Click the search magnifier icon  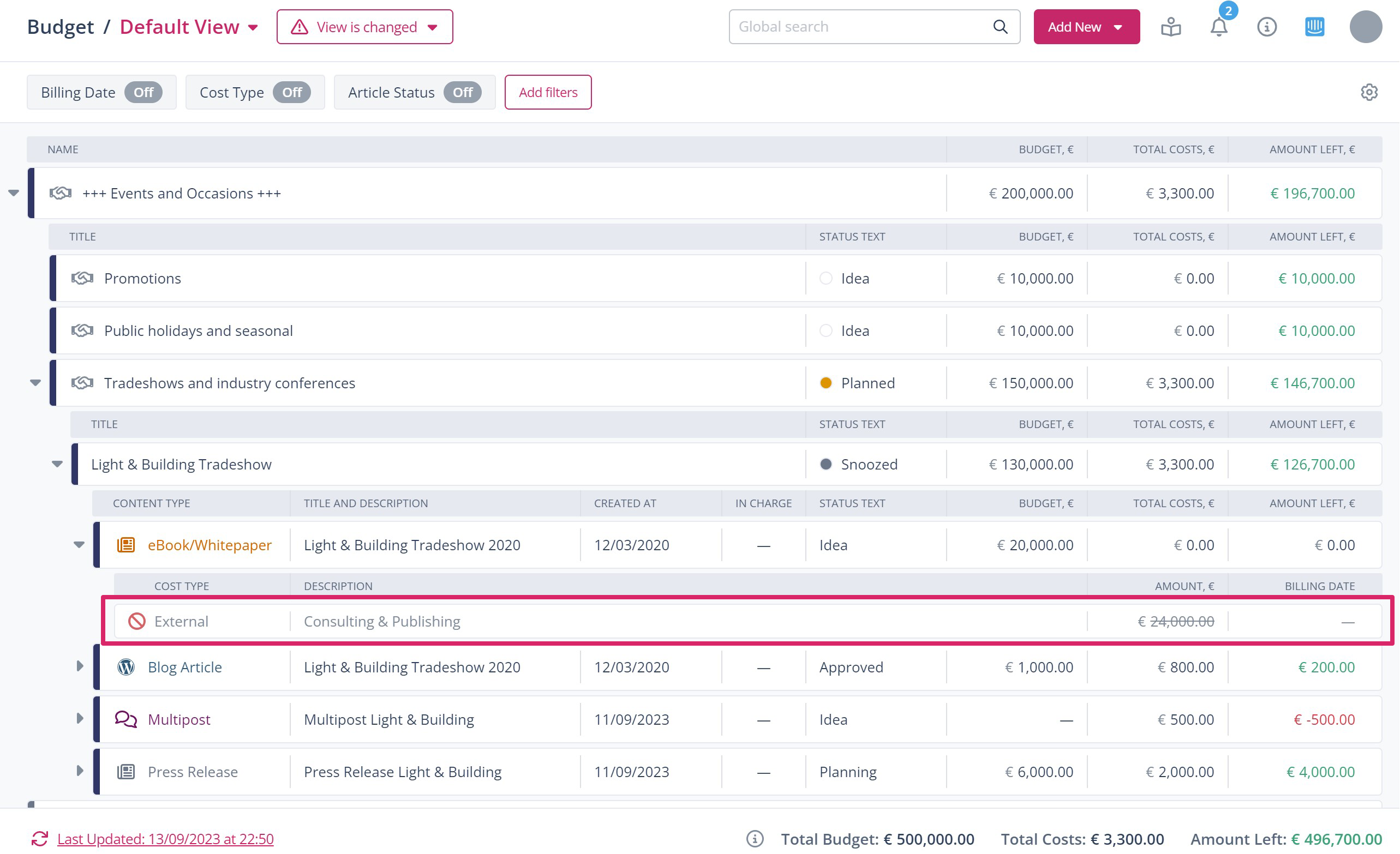(1000, 27)
